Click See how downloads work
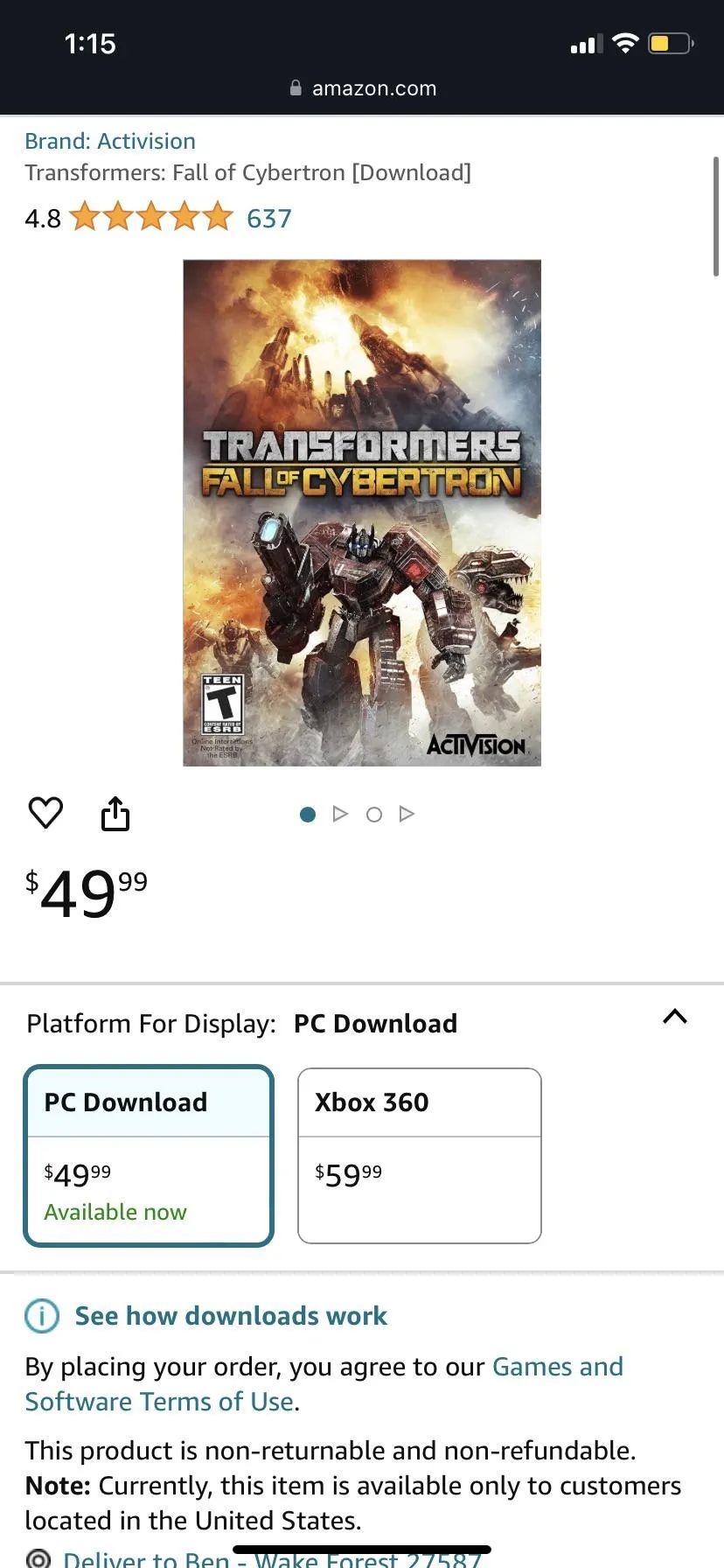Image resolution: width=724 pixels, height=1568 pixels. pyautogui.click(x=231, y=1316)
